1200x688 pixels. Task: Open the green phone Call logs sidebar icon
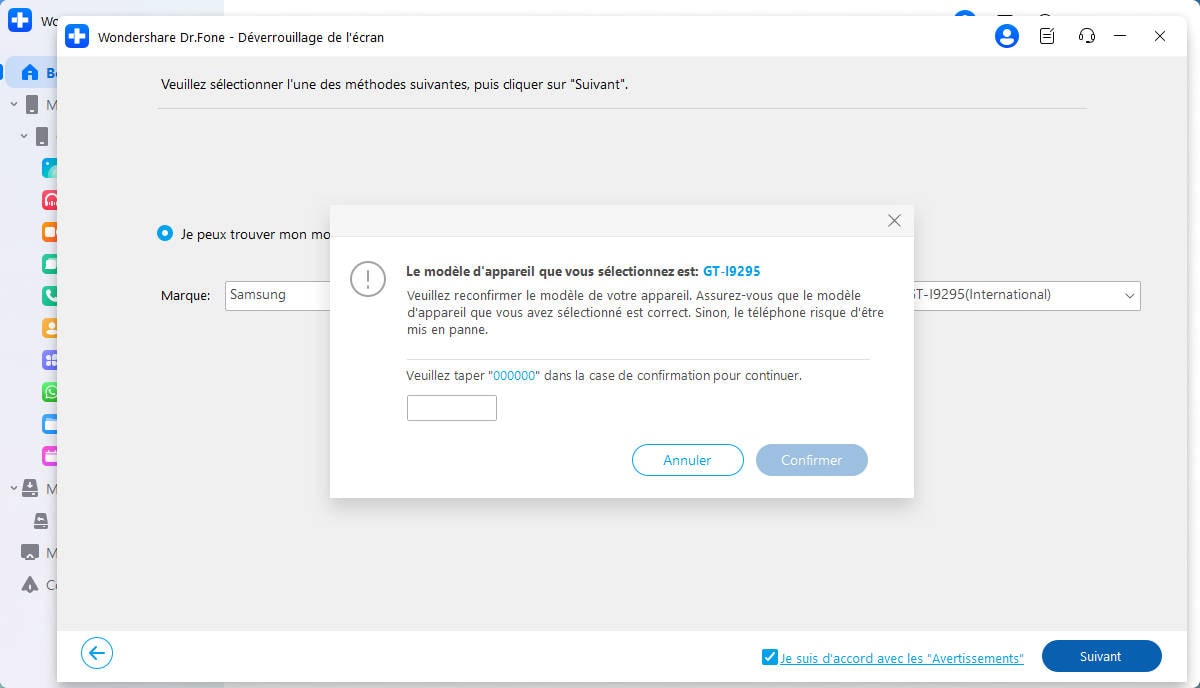pyautogui.click(x=49, y=295)
